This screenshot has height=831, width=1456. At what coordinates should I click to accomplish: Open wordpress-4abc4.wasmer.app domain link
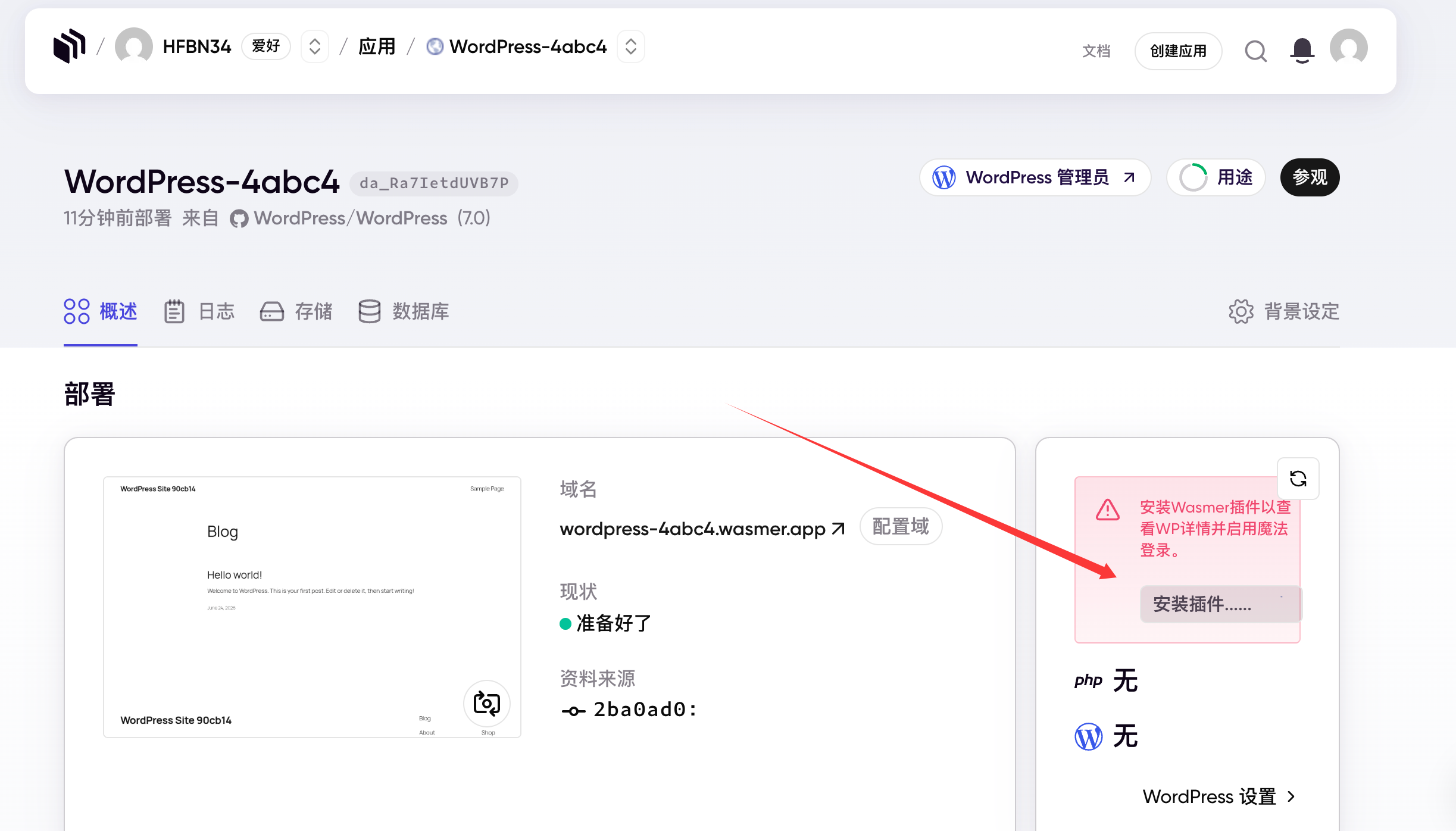702,529
